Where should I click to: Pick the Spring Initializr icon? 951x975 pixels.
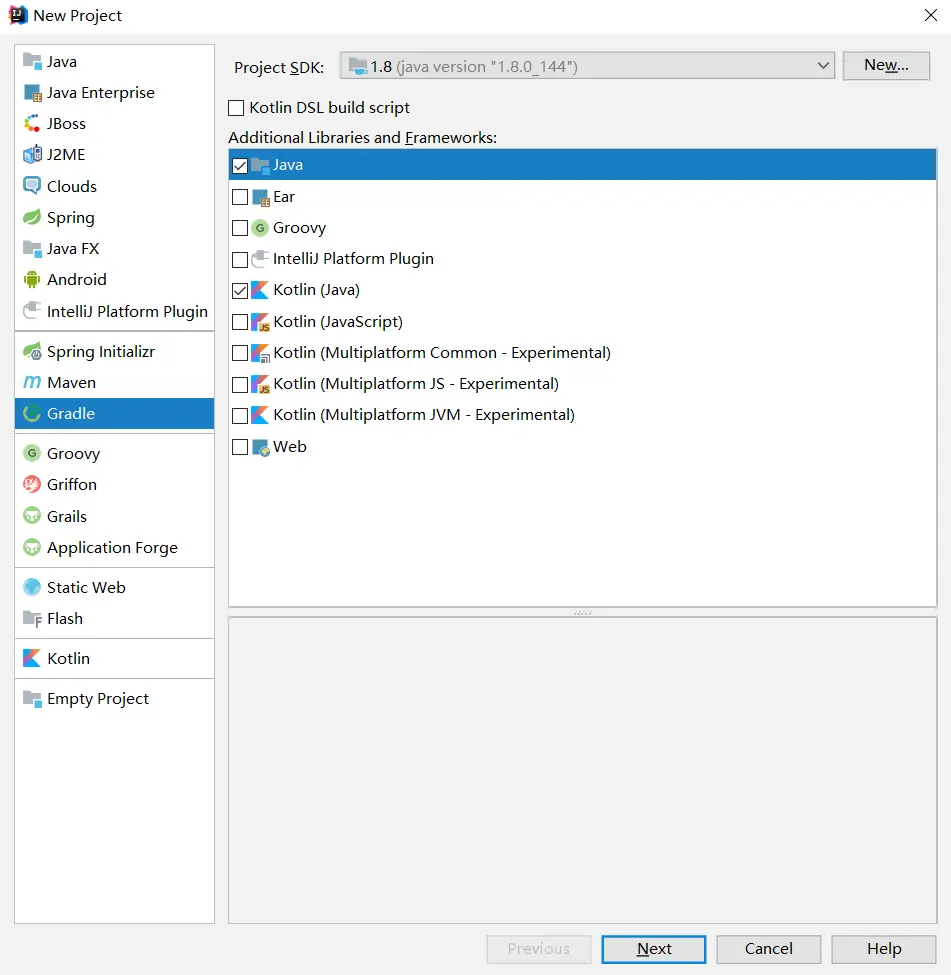[x=32, y=351]
